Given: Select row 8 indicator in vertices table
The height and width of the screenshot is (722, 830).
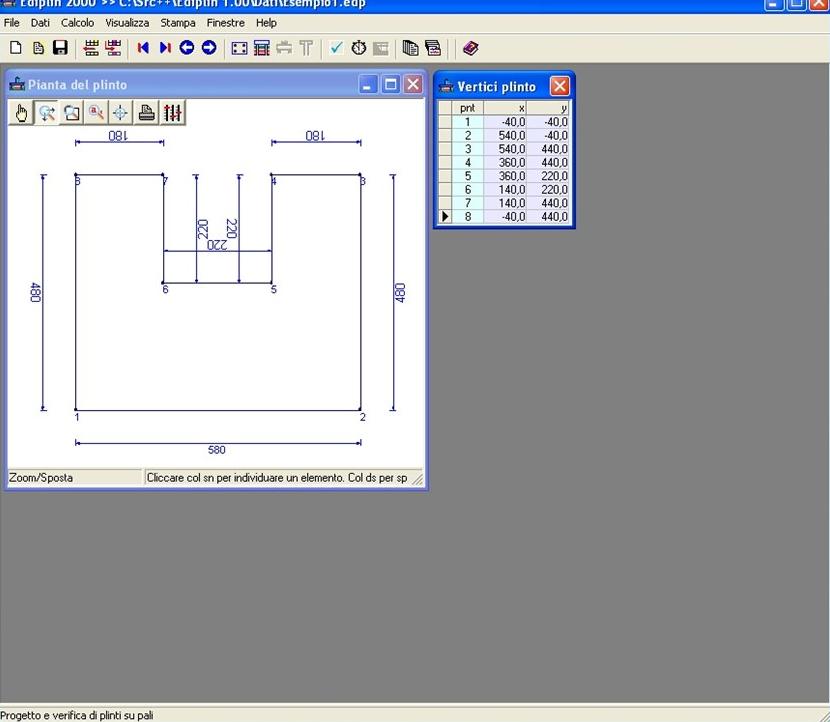Looking at the screenshot, I should (x=445, y=216).
